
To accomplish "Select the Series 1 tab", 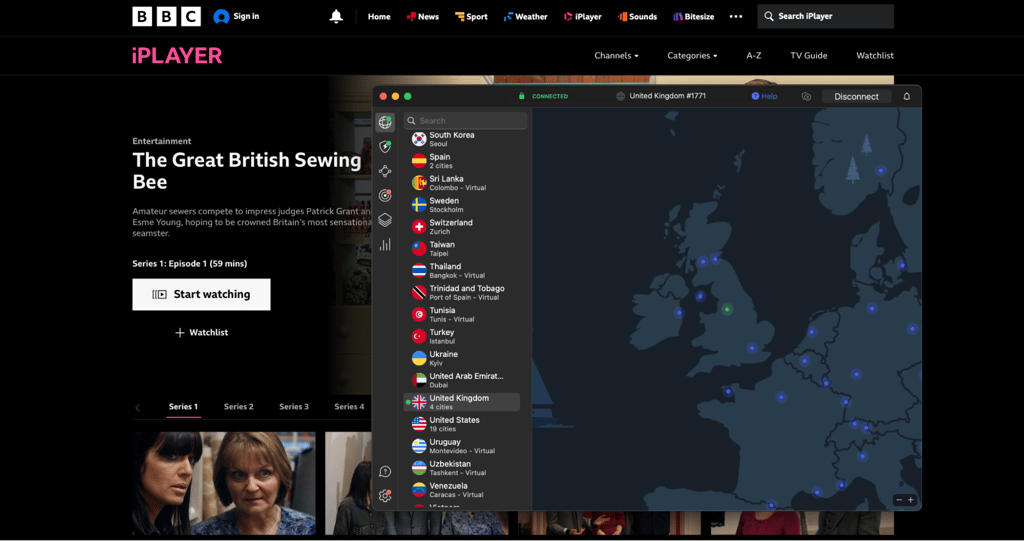I will coord(183,407).
